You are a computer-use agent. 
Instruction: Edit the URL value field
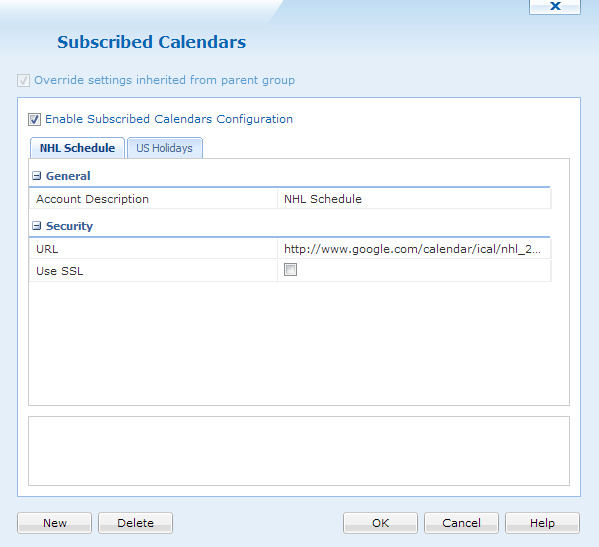click(414, 249)
